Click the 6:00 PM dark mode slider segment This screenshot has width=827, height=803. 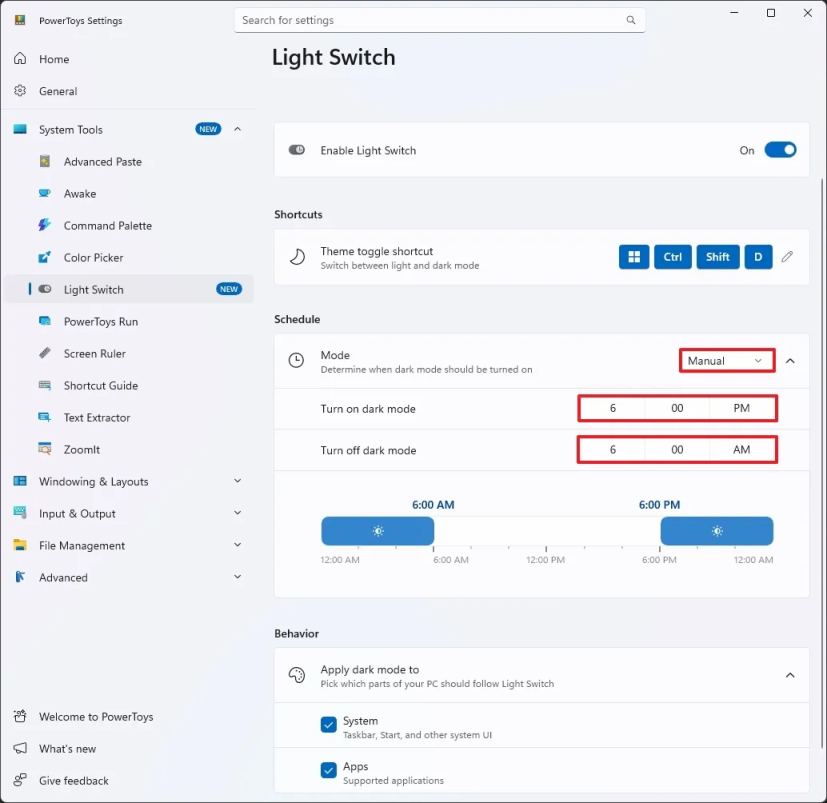(716, 530)
